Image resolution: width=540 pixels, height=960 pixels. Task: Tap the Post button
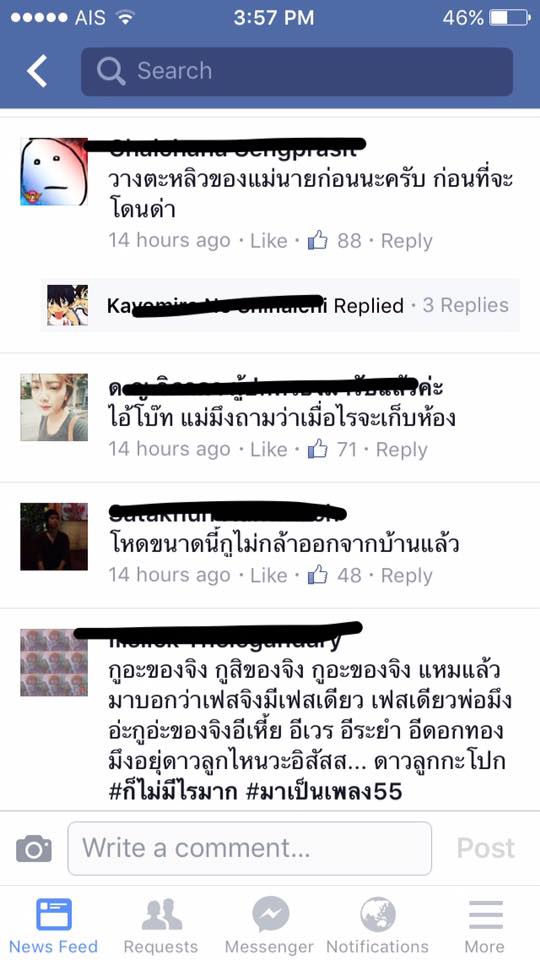click(x=486, y=849)
